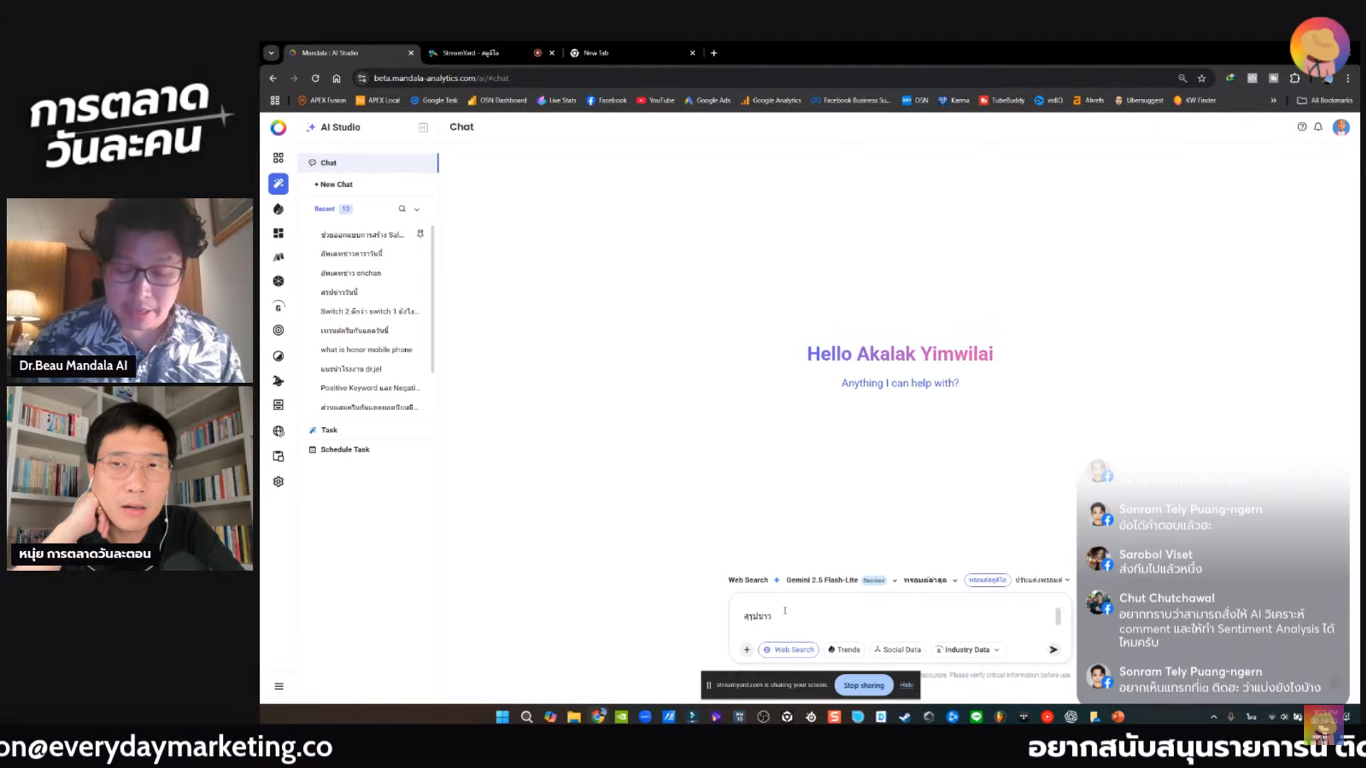The height and width of the screenshot is (768, 1366).
Task: Hide the screen sharing banner
Action: point(906,685)
